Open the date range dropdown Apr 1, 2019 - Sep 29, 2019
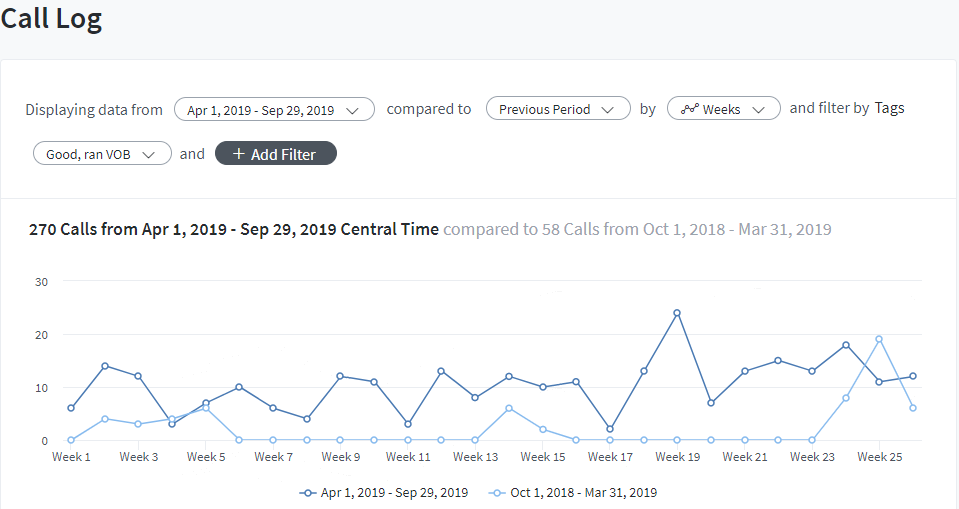This screenshot has width=959, height=509. click(274, 110)
